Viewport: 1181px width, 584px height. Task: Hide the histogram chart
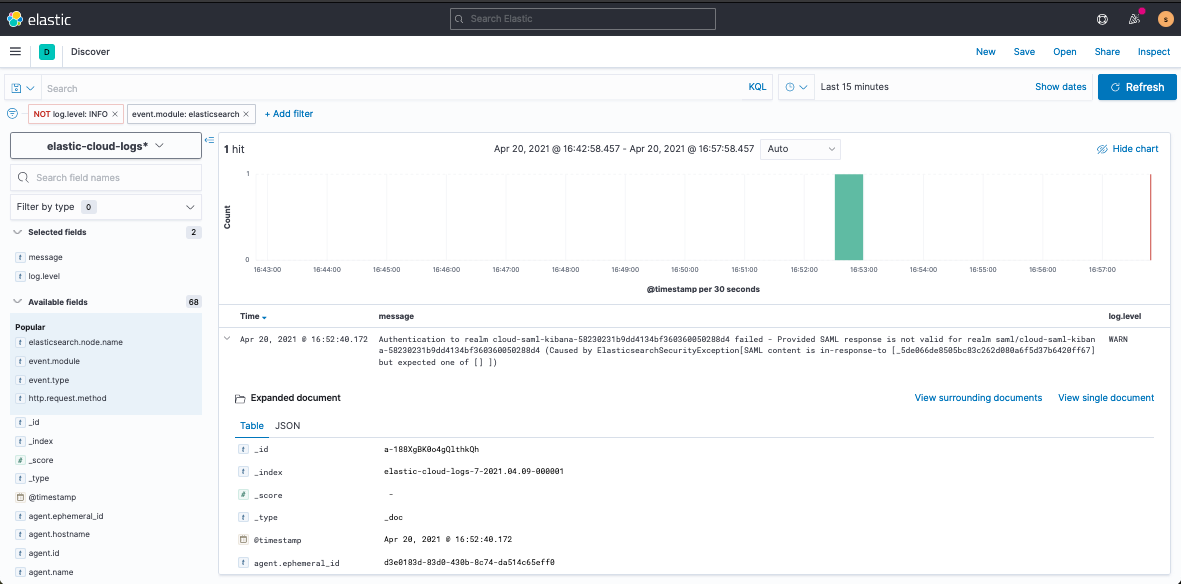pos(1128,148)
